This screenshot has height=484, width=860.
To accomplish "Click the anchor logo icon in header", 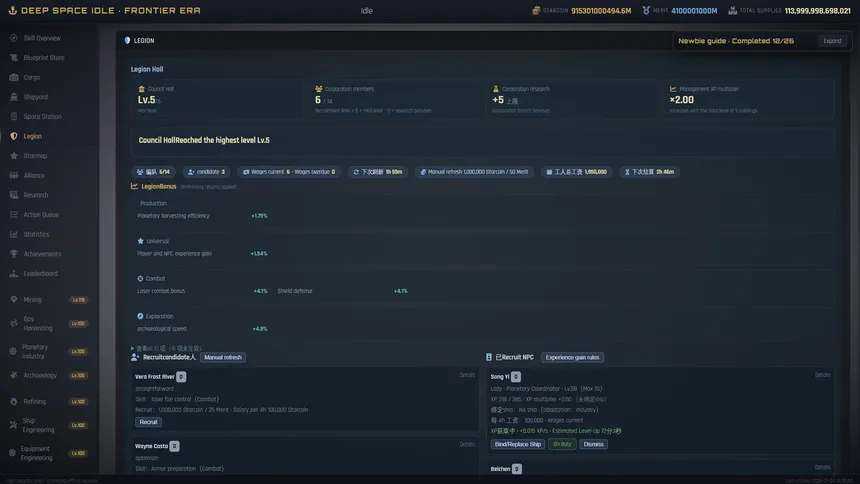I will (x=12, y=10).
